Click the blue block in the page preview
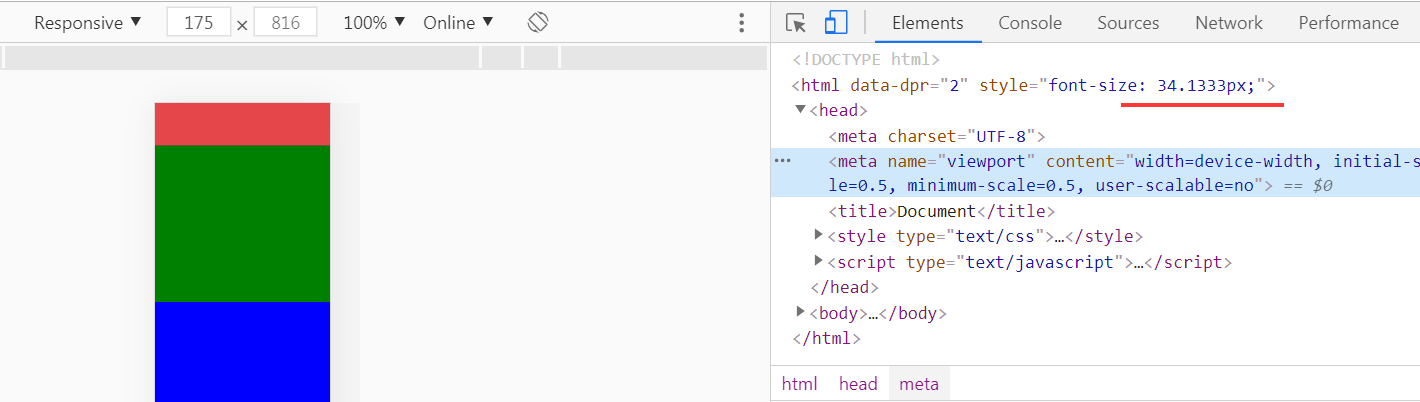This screenshot has height=402, width=1420. tap(242, 351)
